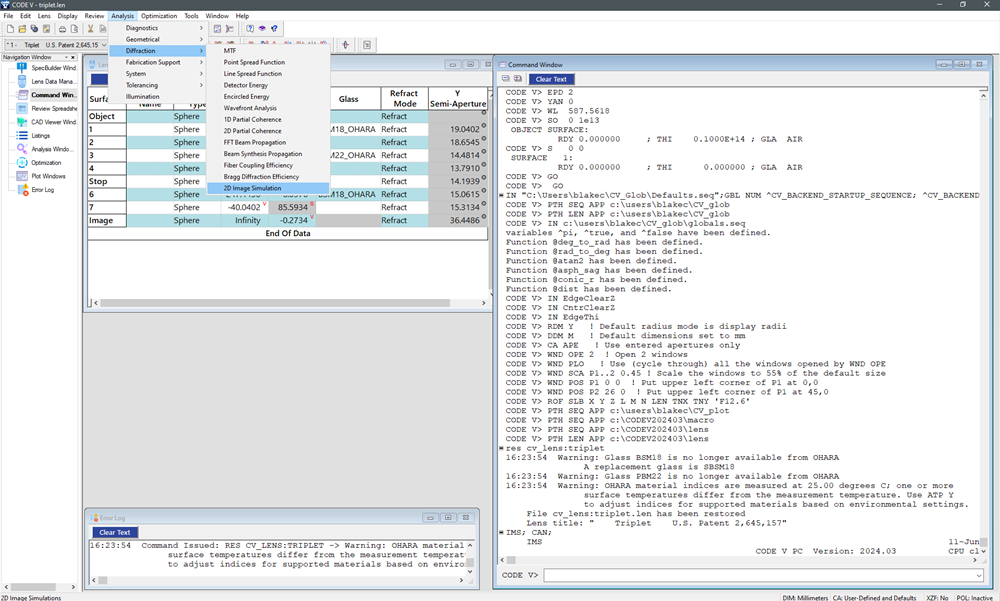Viewport: 1000px width, 601px height.
Task: Select the thickness cell 85.5934
Action: [x=291, y=207]
